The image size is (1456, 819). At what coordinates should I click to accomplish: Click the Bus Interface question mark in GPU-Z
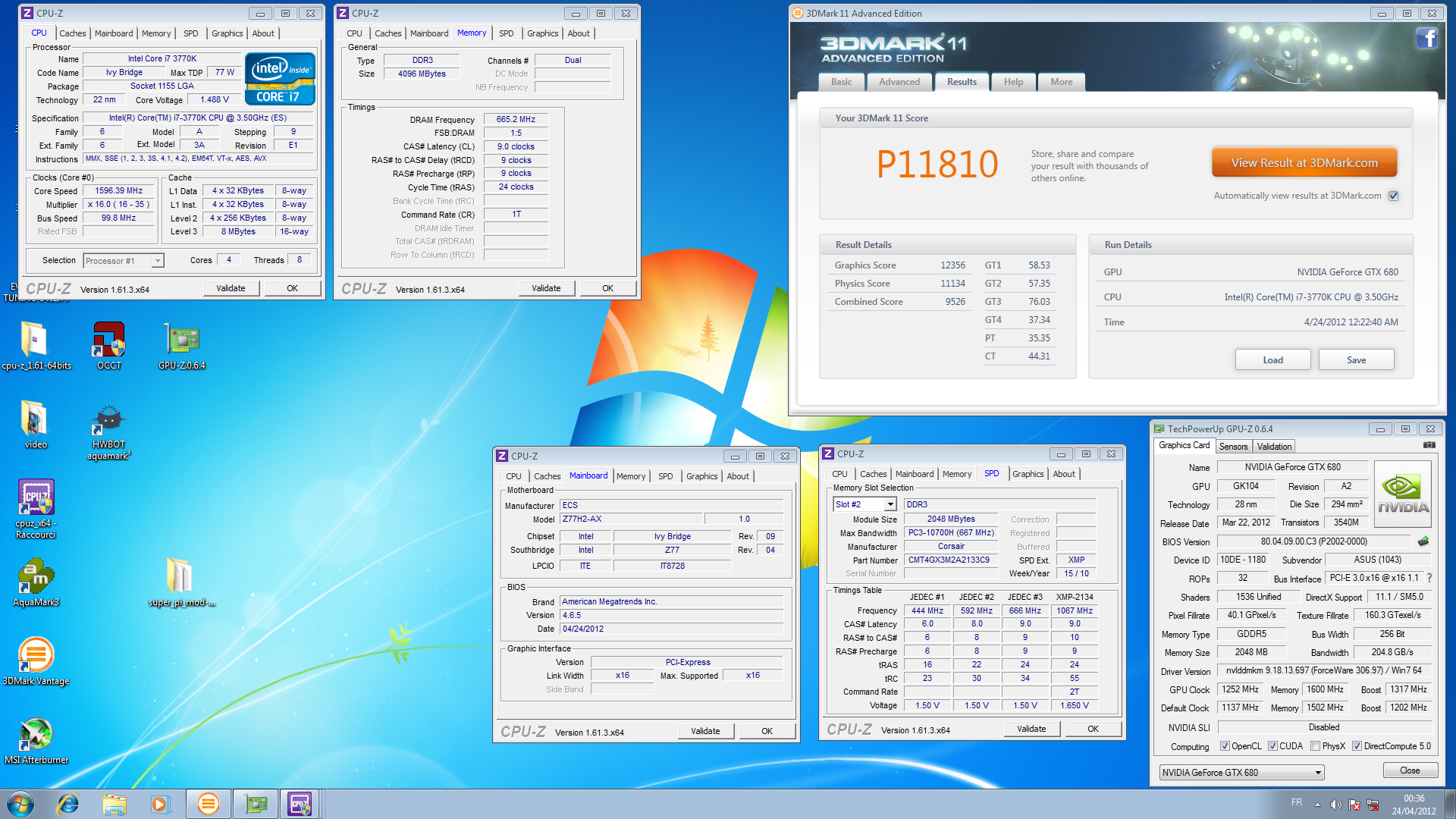coord(1429,578)
